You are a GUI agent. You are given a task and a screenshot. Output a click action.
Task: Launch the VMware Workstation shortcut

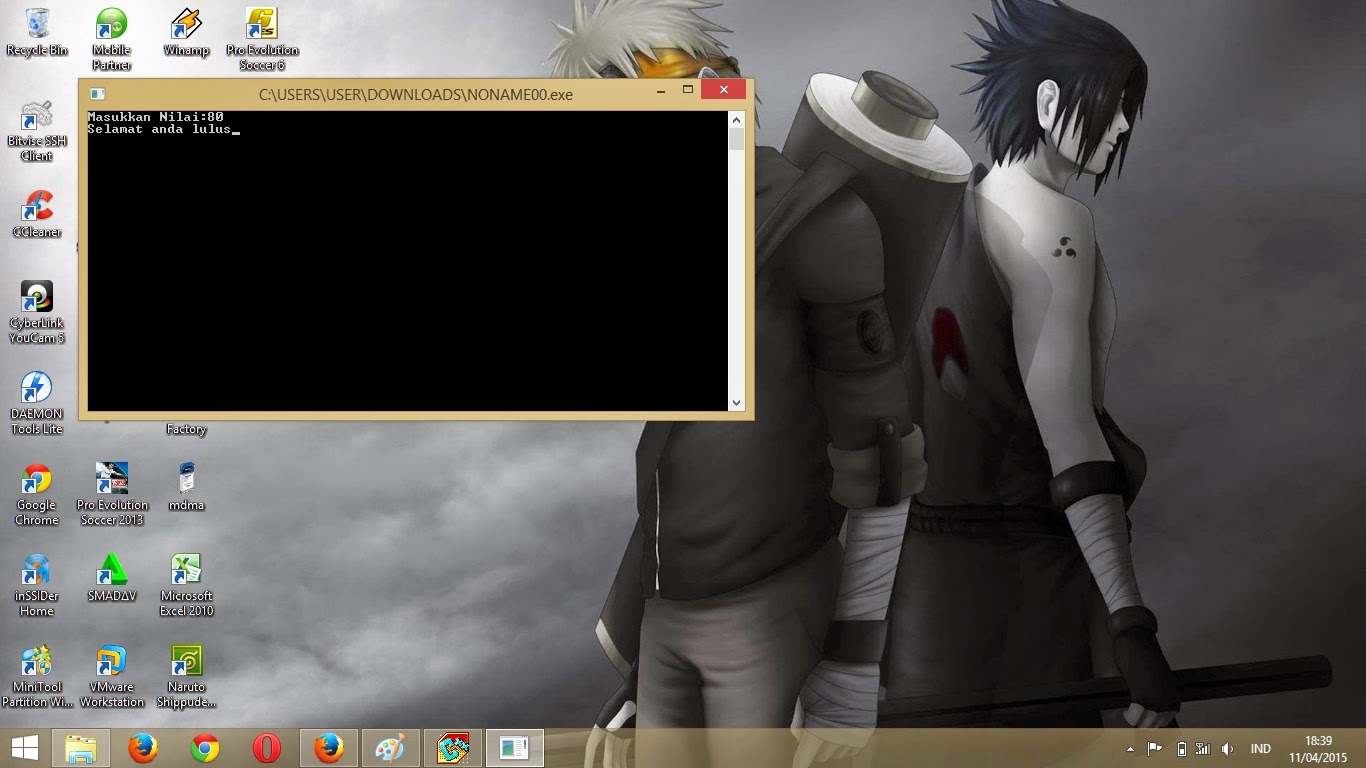(112, 676)
